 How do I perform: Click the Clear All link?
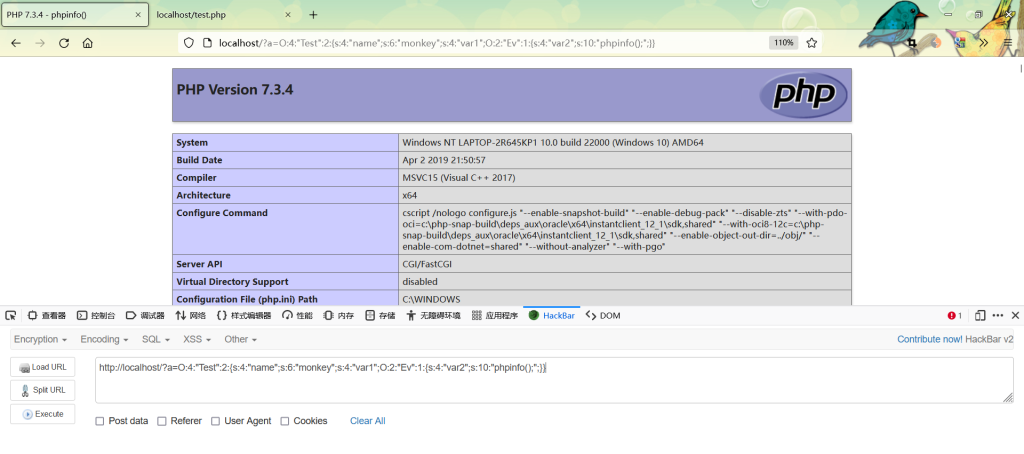[x=367, y=421]
